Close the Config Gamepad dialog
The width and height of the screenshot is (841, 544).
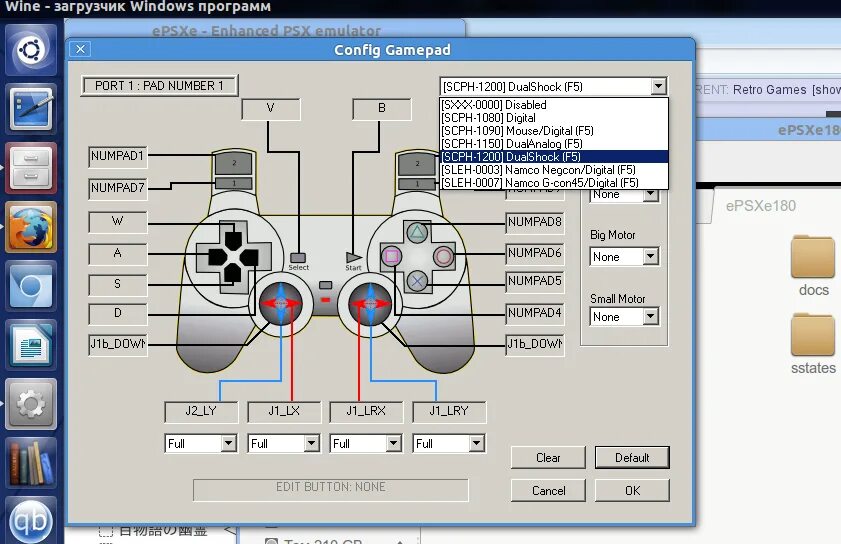pyautogui.click(x=80, y=49)
